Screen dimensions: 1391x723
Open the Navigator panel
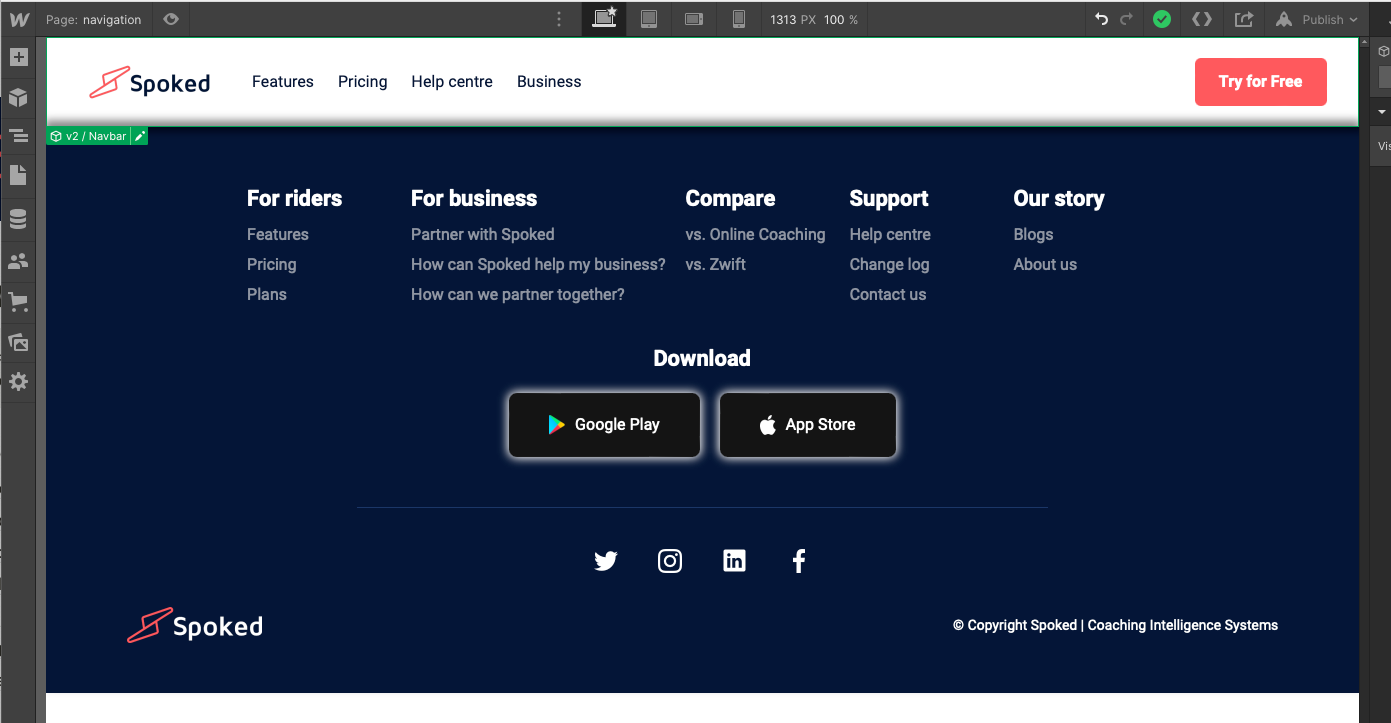[18, 136]
